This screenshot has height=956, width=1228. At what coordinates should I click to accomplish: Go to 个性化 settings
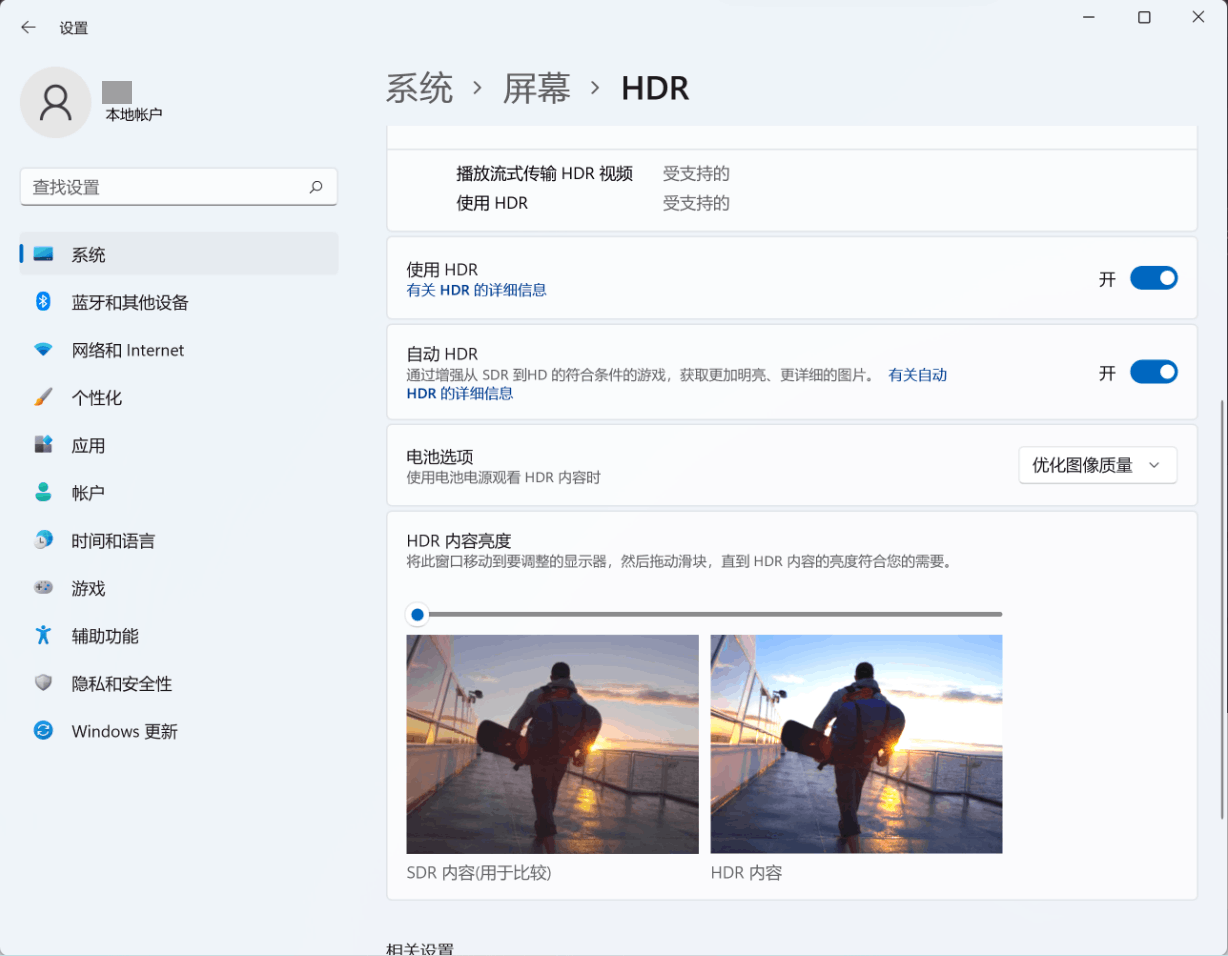point(179,398)
